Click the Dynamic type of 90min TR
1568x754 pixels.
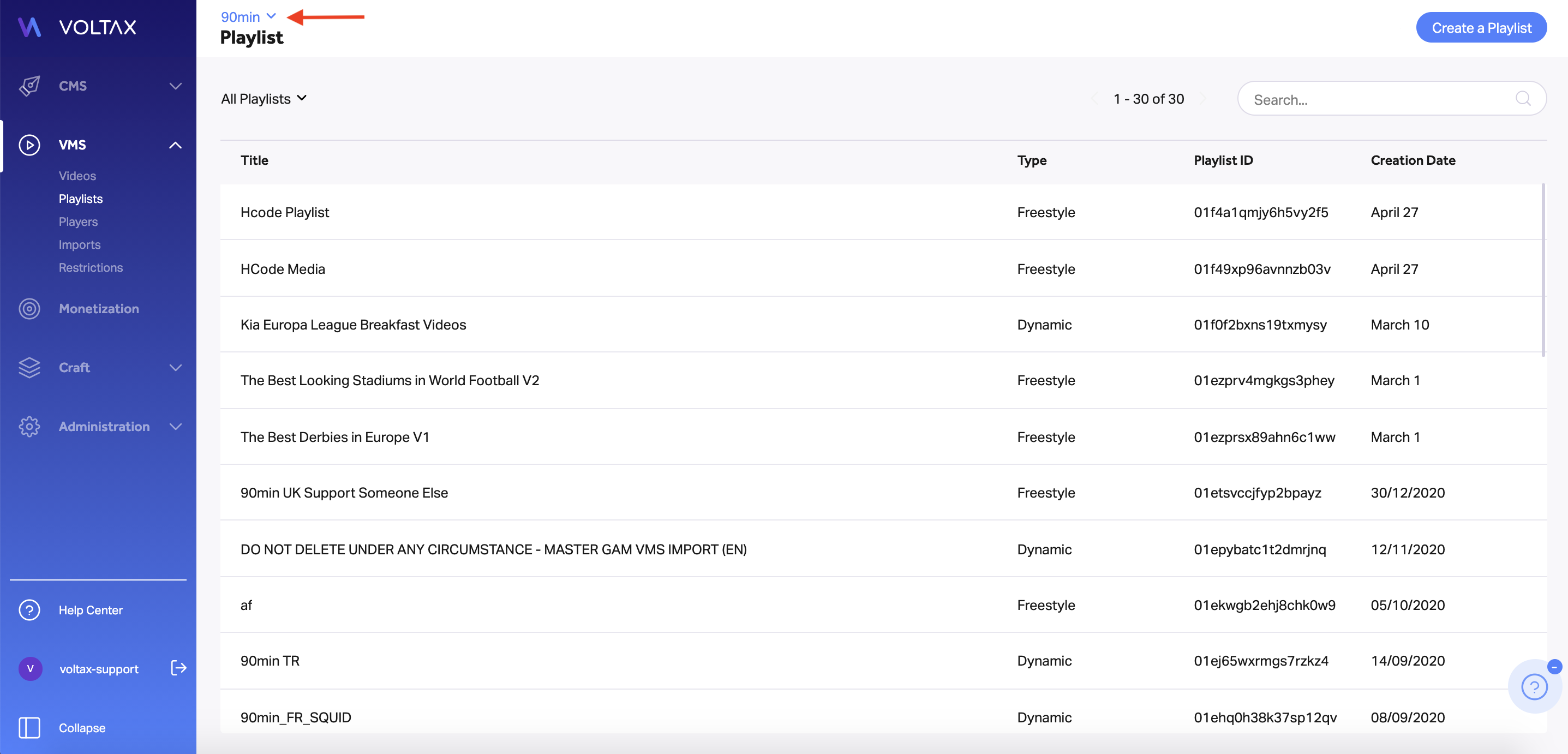tap(1044, 661)
